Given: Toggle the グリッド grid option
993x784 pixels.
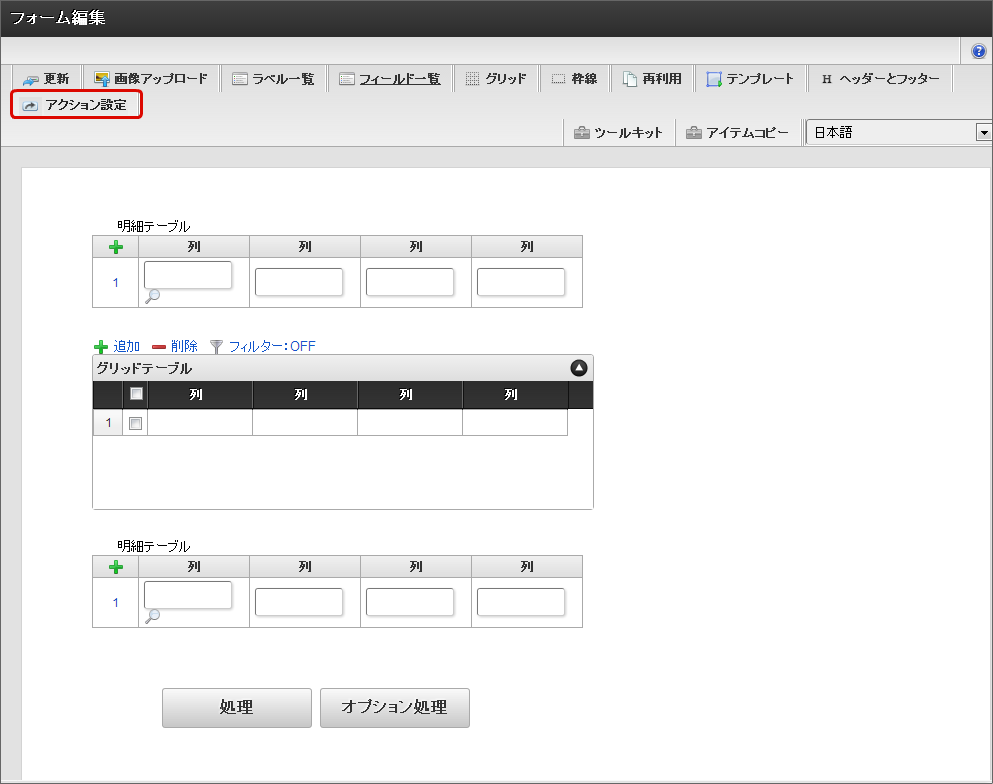Looking at the screenshot, I should coord(496,79).
